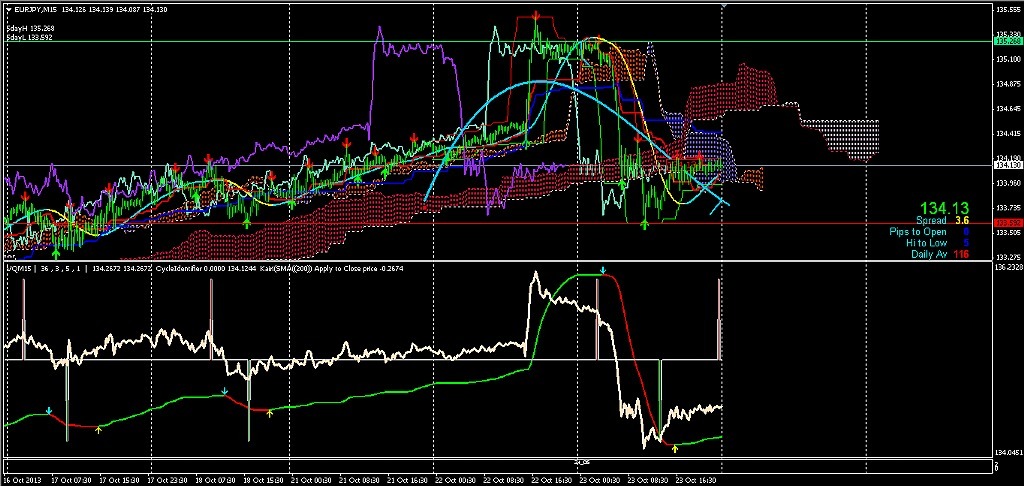Select the leftmost cyan arrow in indicator window

49,410
